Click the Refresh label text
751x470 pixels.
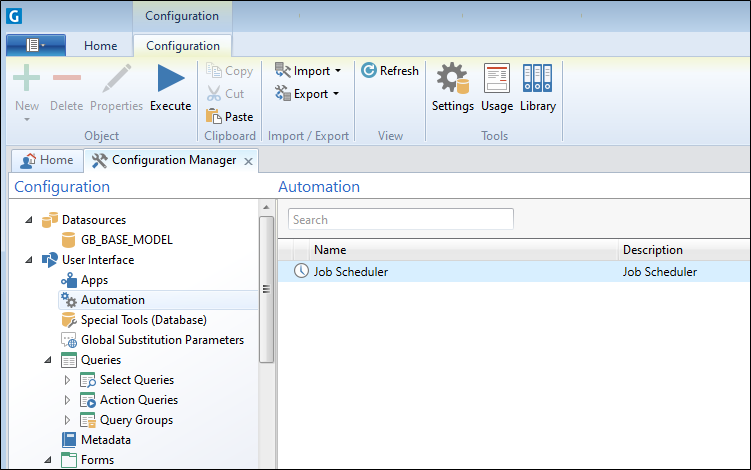(399, 70)
